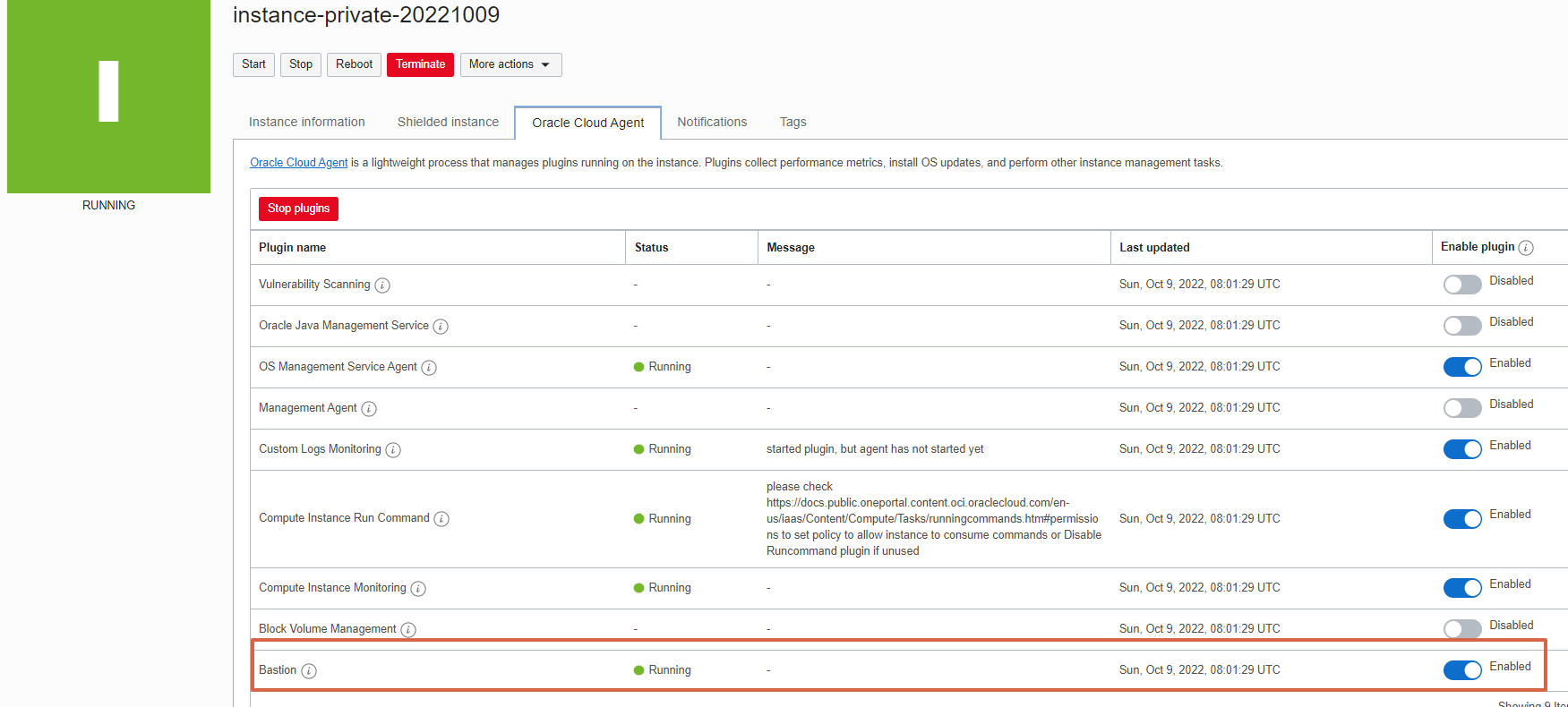Click 'started plugin, but agent has not started yet' message
1568x707 pixels.
click(x=875, y=449)
